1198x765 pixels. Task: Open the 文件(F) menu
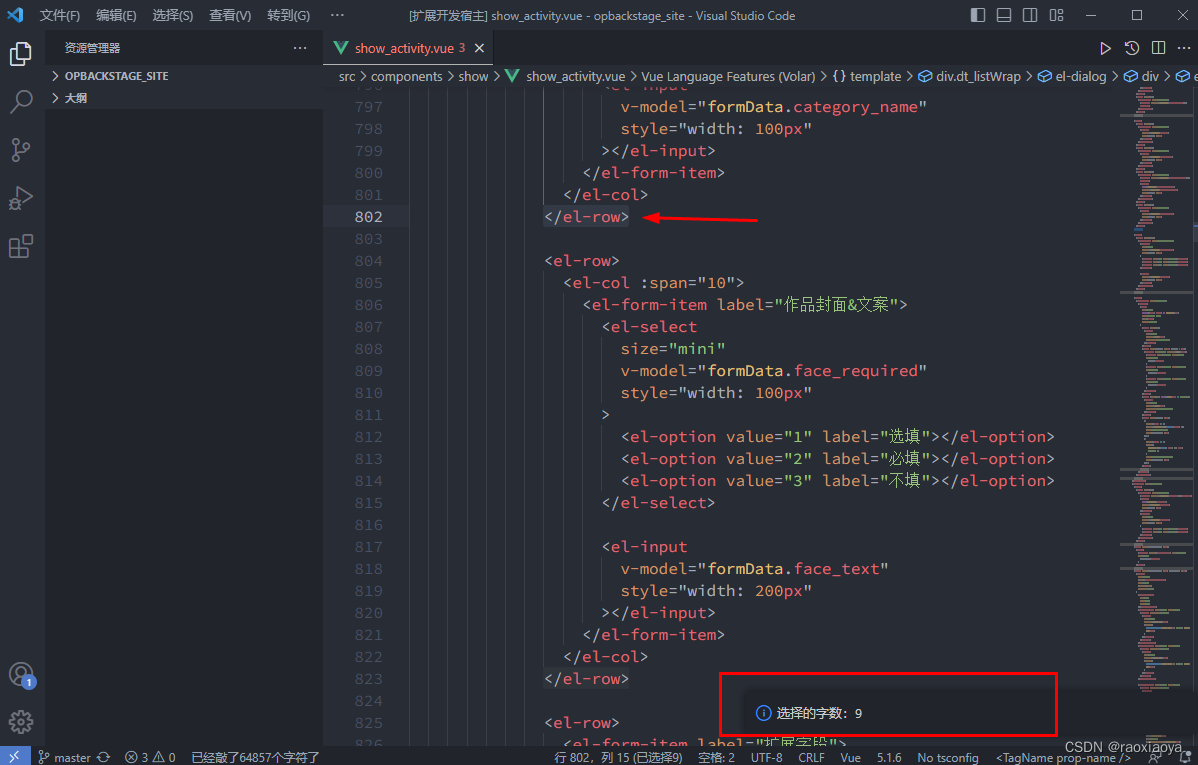pyautogui.click(x=58, y=15)
